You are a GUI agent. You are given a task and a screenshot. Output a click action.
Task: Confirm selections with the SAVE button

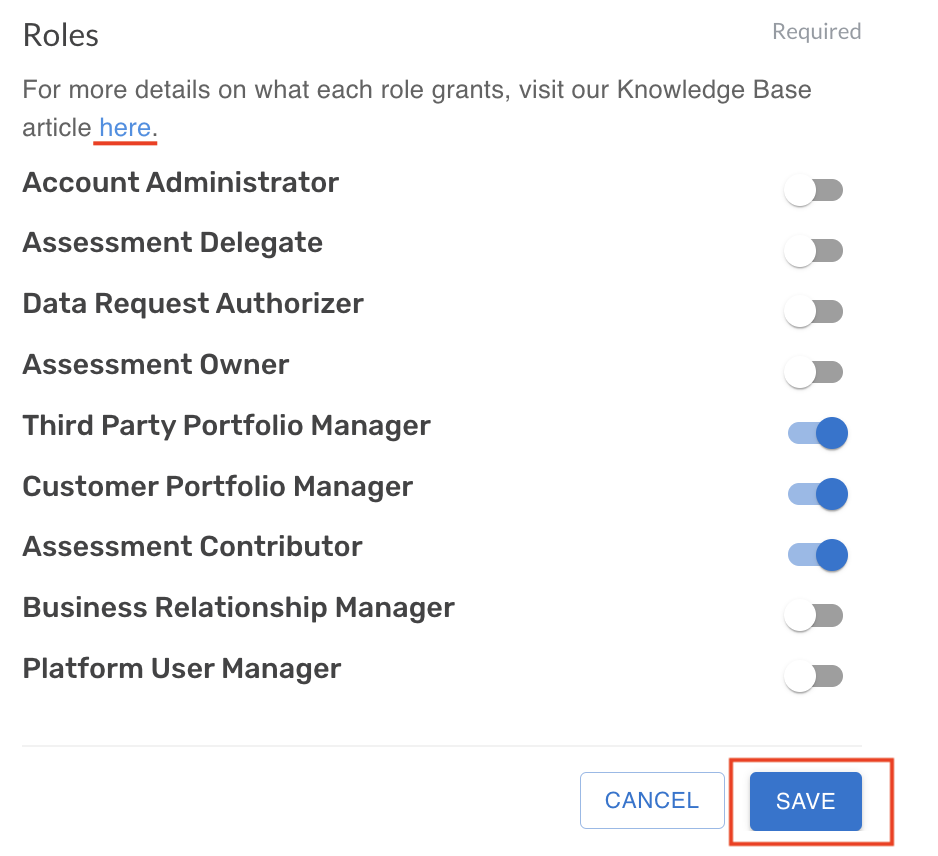(804, 800)
